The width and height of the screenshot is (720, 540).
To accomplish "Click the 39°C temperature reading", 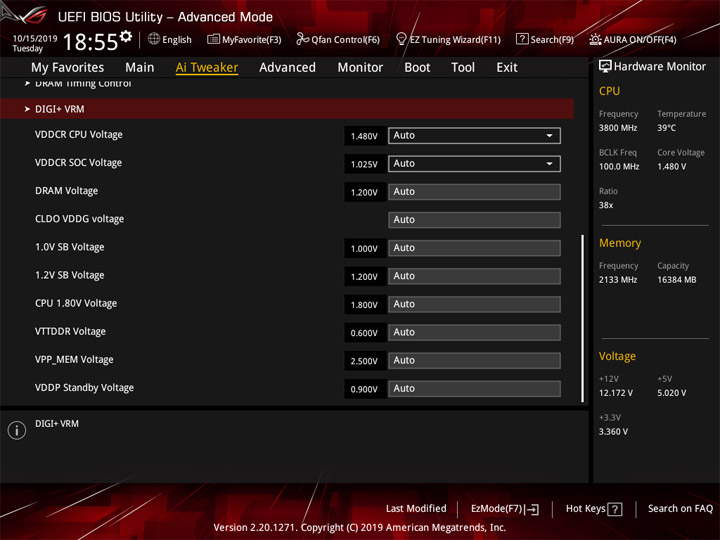I will click(666, 128).
